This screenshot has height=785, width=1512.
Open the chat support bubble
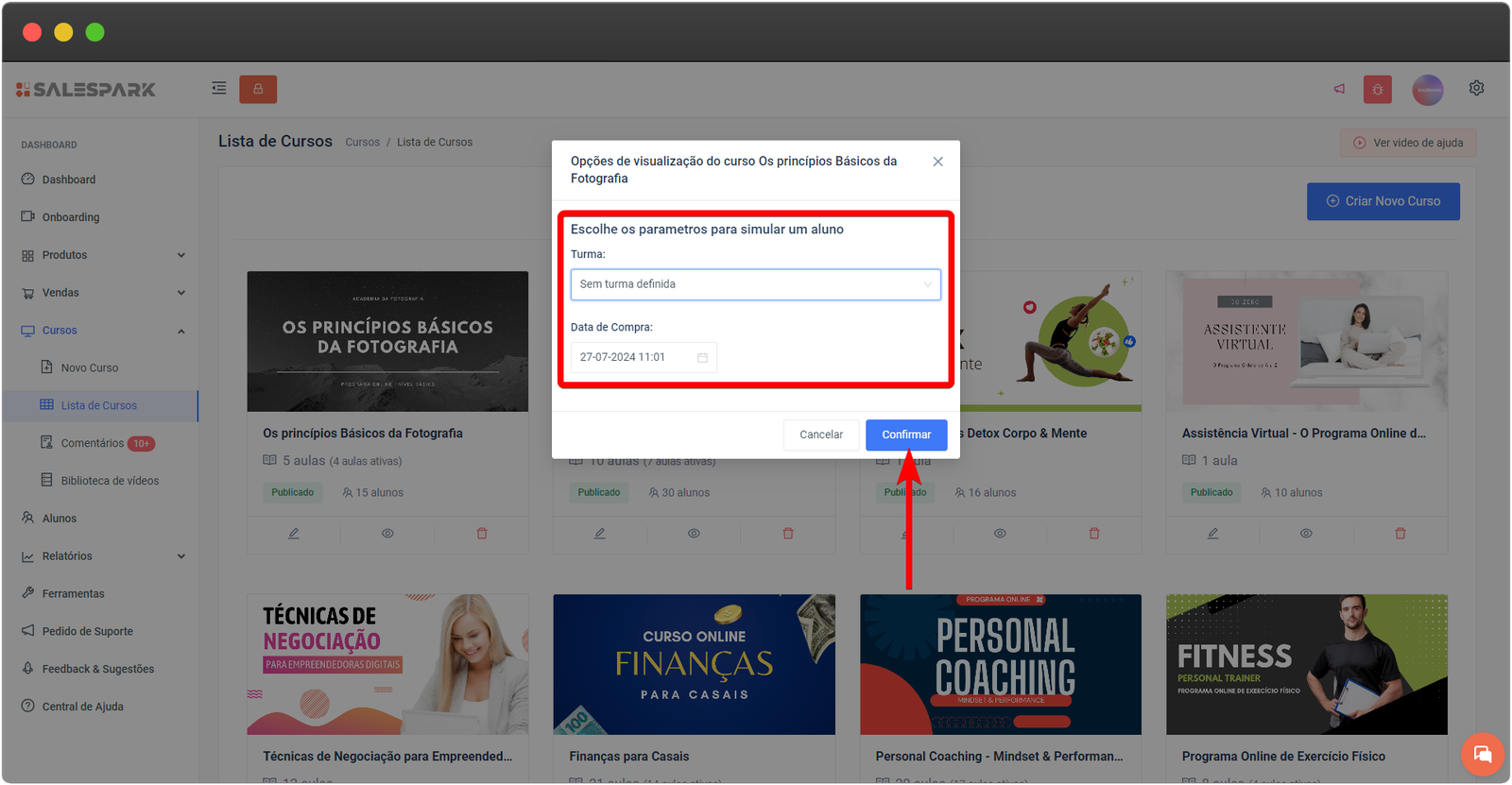(1482, 754)
